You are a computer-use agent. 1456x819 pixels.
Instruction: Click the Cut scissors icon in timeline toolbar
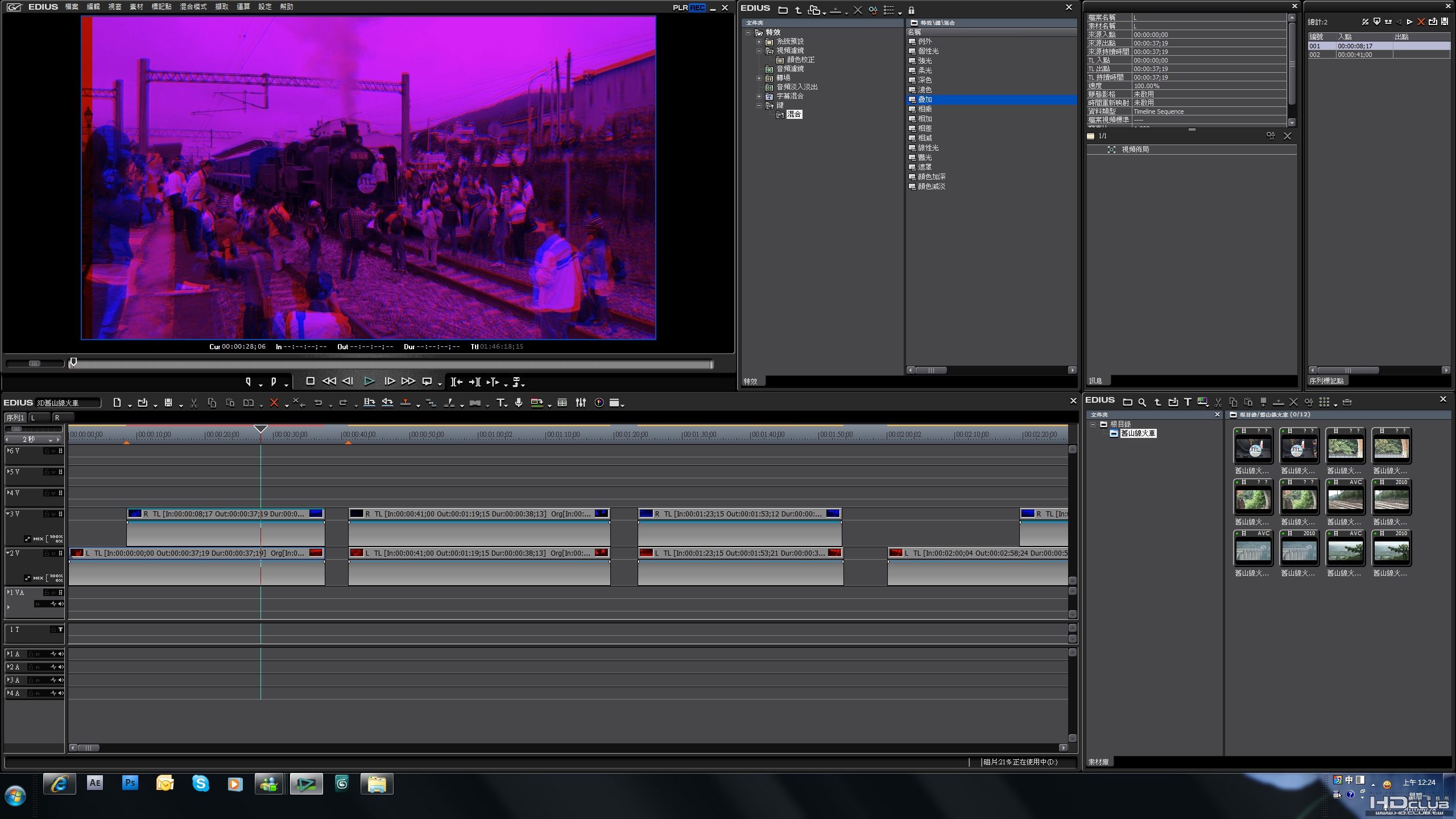tap(194, 403)
